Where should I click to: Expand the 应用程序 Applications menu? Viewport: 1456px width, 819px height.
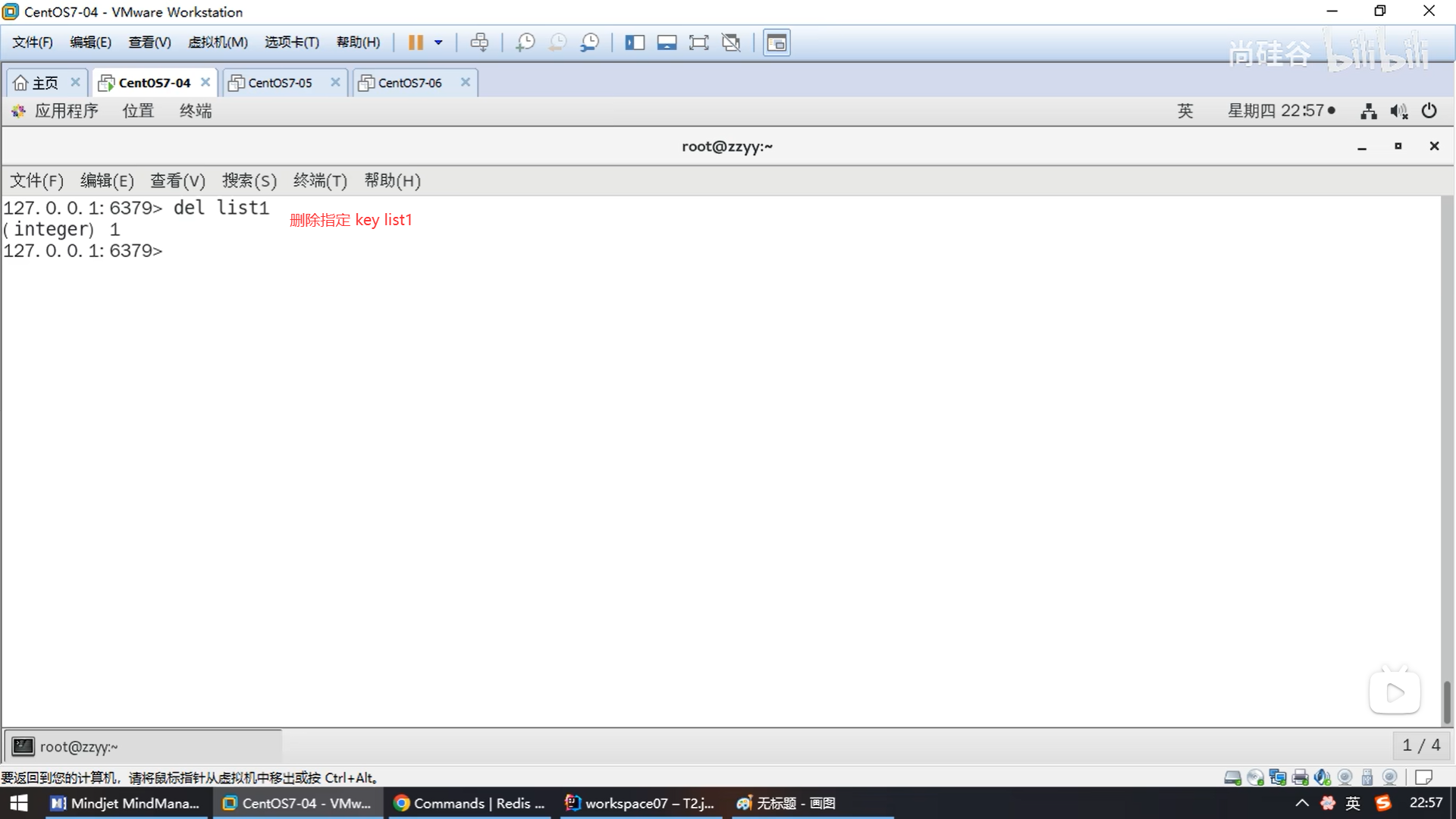point(65,111)
